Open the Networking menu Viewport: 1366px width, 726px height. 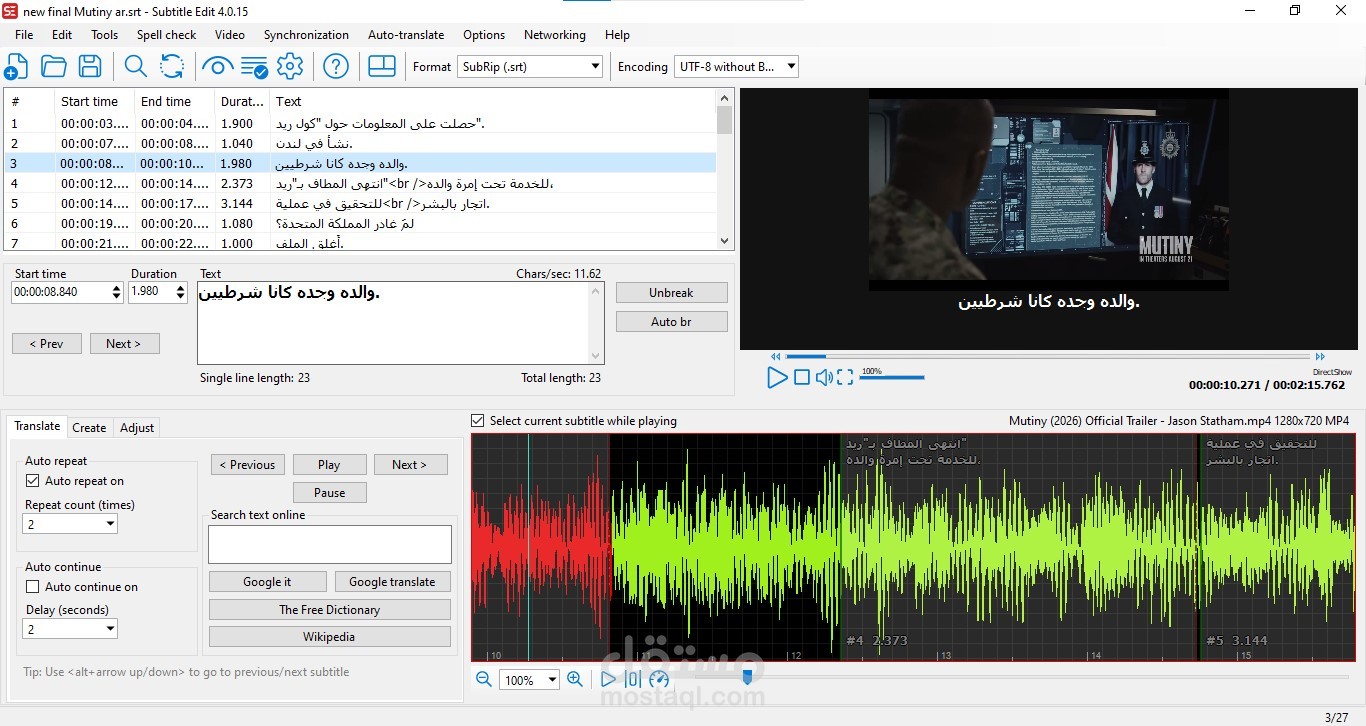(x=555, y=35)
